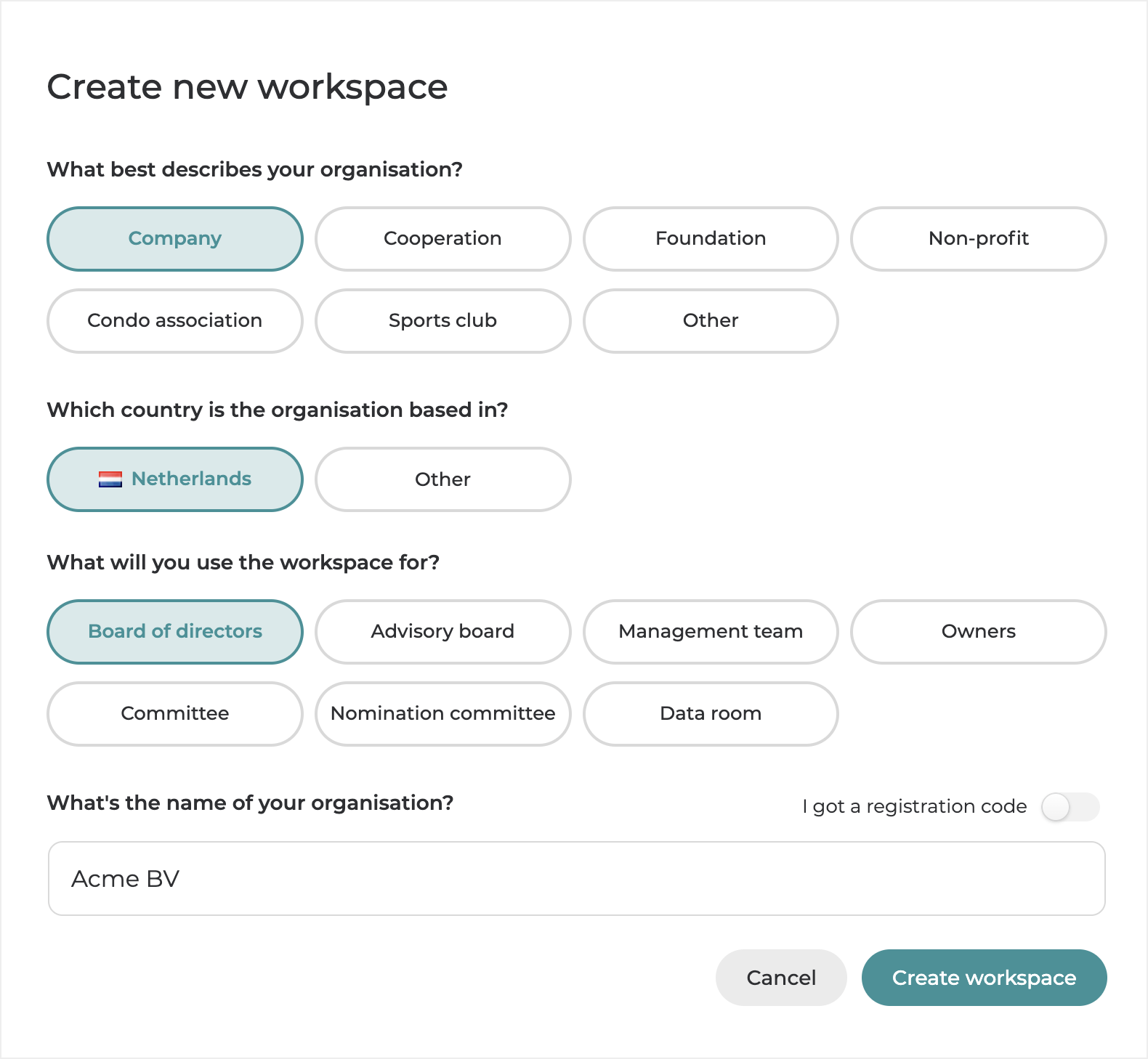This screenshot has width=1148, height=1059.
Task: Select Owners as workspace purpose
Action: pos(978,632)
